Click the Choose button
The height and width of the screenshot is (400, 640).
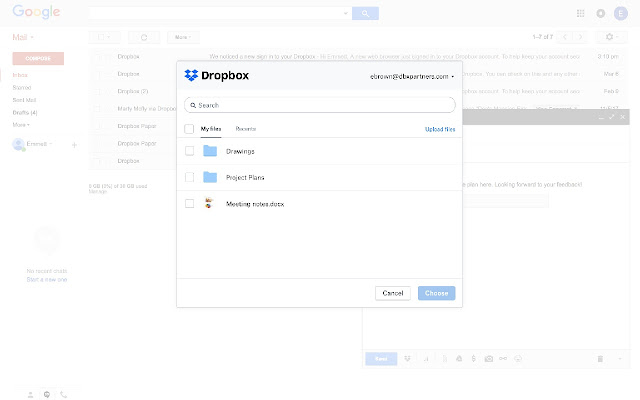436,293
